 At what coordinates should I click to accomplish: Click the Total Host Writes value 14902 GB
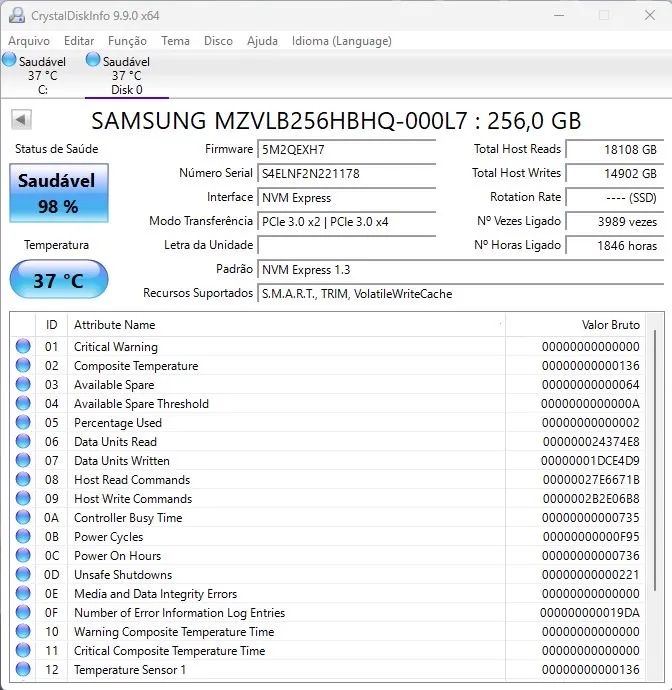point(614,173)
